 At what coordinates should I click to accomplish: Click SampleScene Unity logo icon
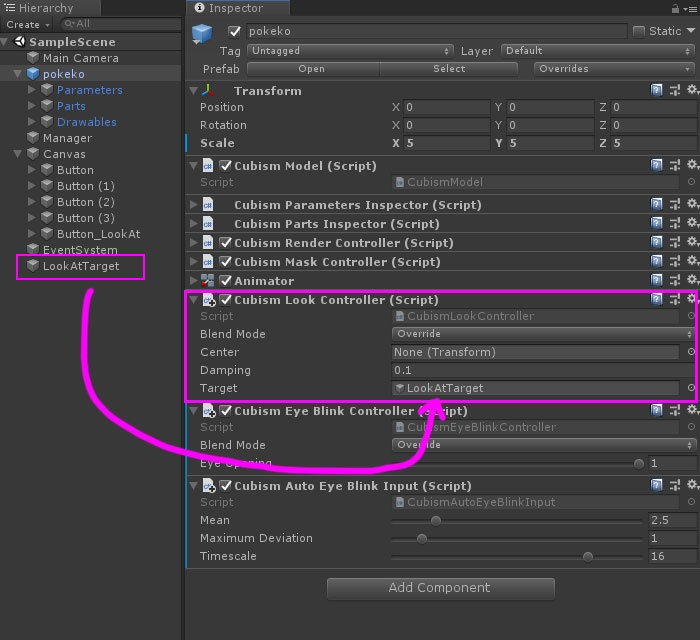(x=20, y=42)
